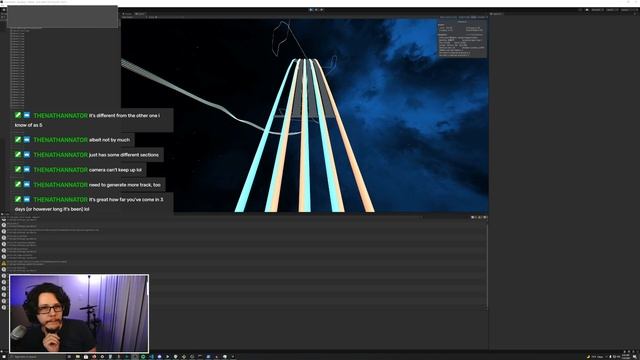Open the Account dropdown
Viewport: 640px width, 360px height.
tap(598, 10)
